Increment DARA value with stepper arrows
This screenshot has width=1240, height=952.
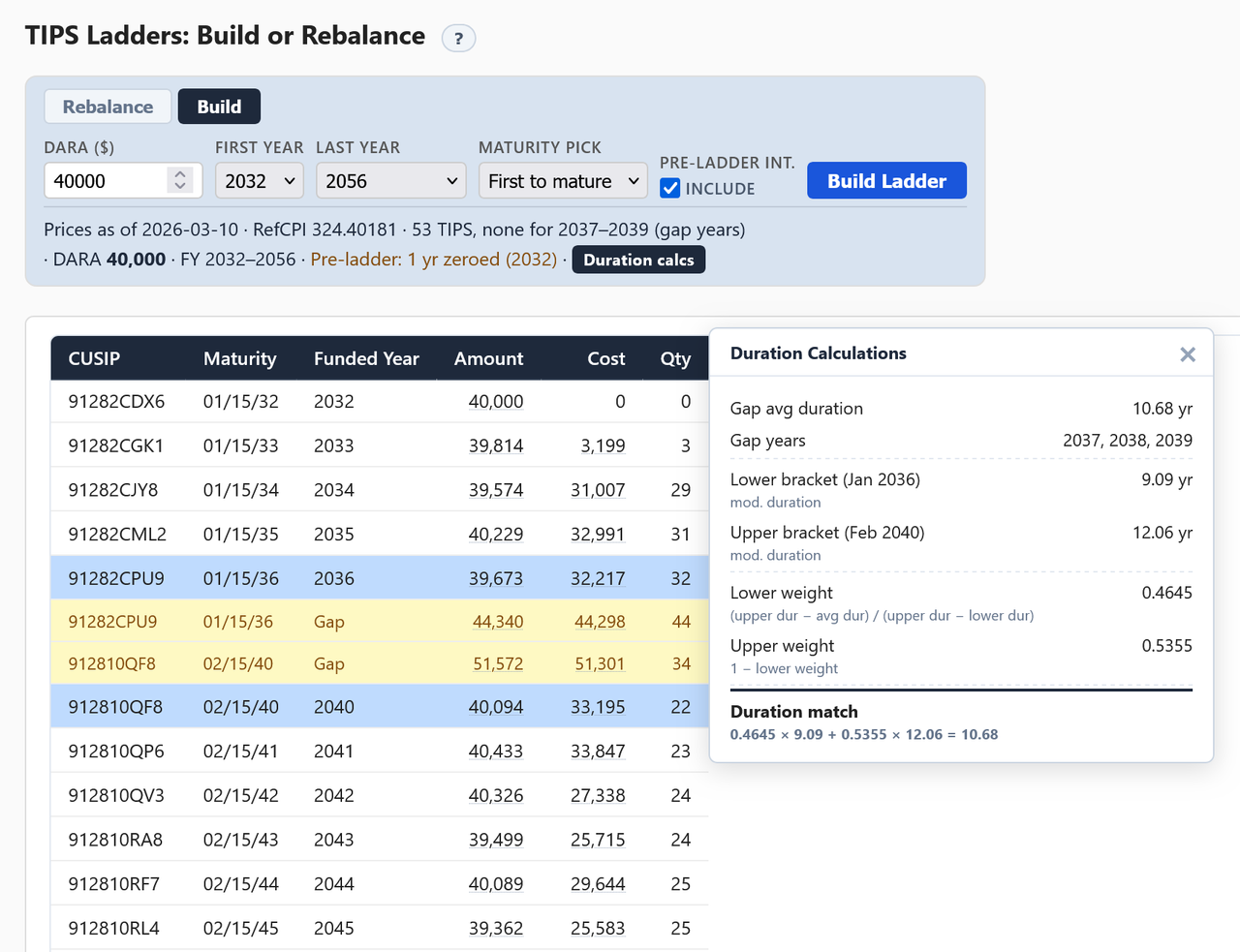tap(180, 174)
